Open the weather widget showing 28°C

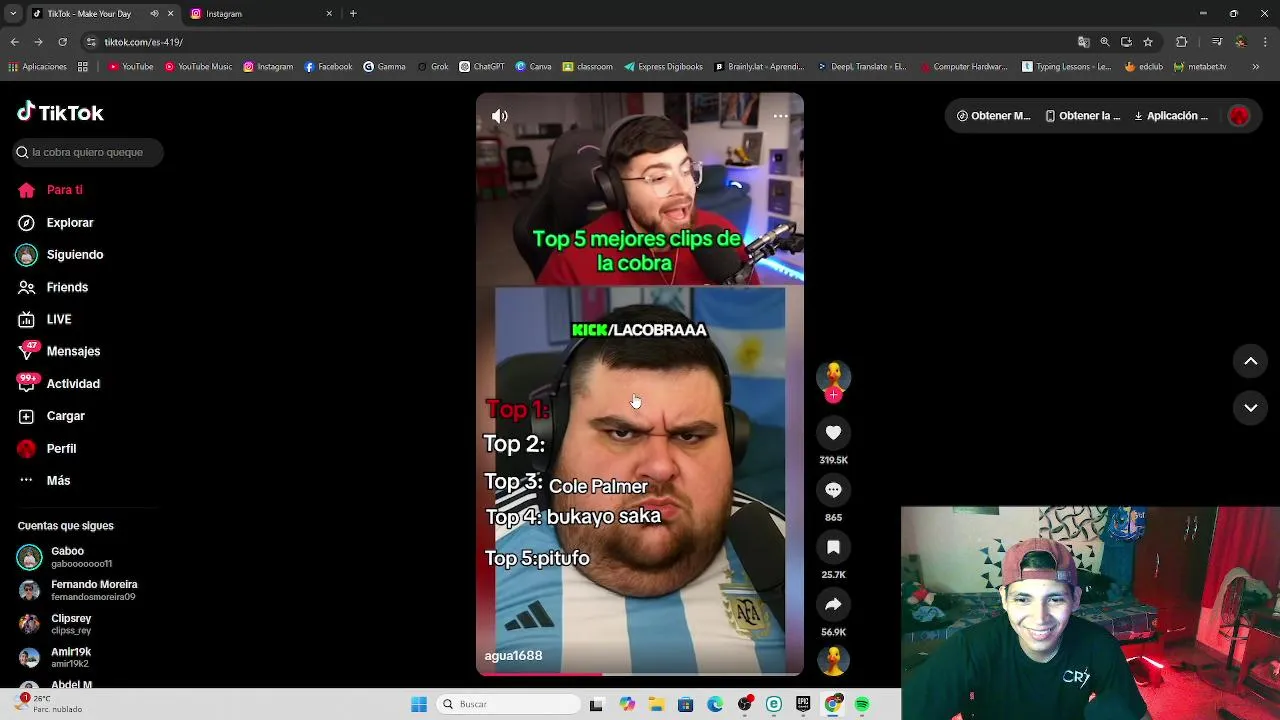[50, 704]
